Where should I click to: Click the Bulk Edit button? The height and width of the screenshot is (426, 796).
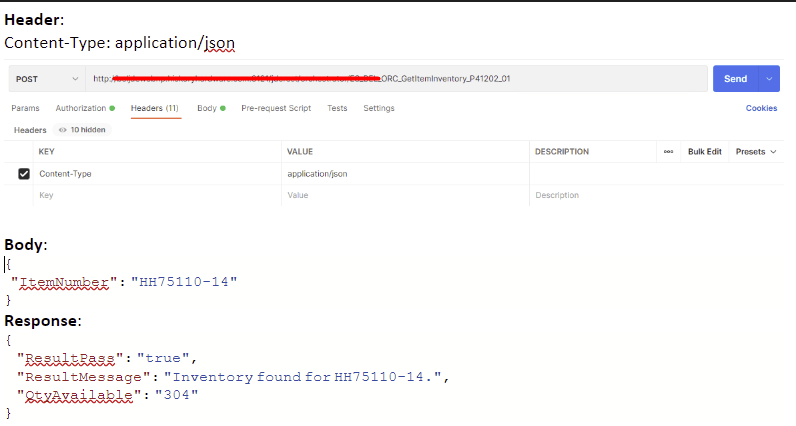pos(704,152)
